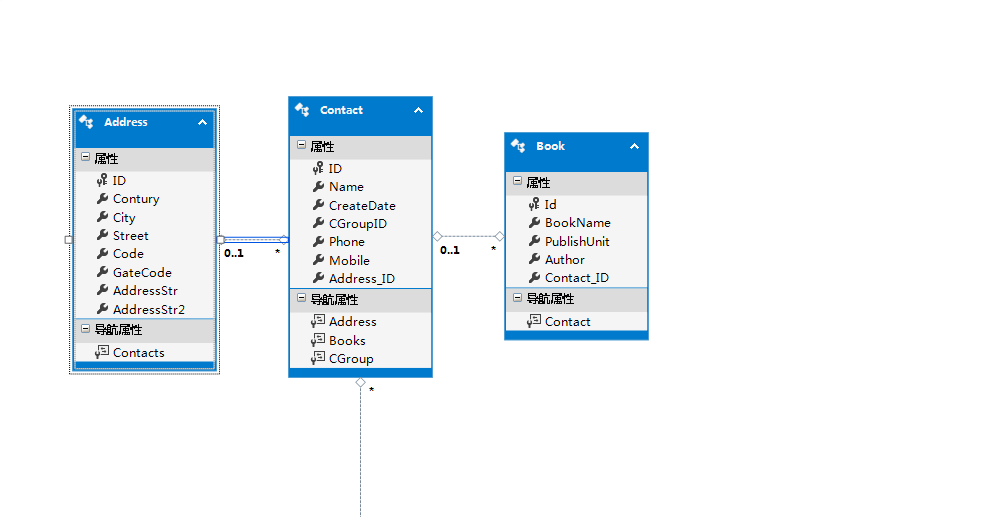Click the Contact entity type icon
This screenshot has height=517, width=1003.
click(302, 109)
